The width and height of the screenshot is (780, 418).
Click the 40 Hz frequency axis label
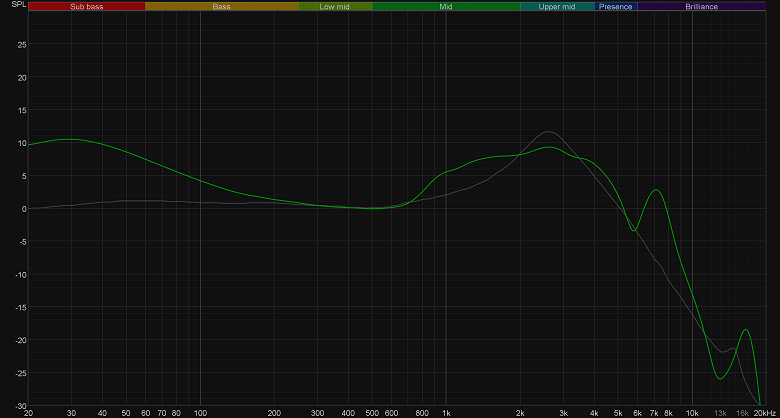tap(102, 413)
